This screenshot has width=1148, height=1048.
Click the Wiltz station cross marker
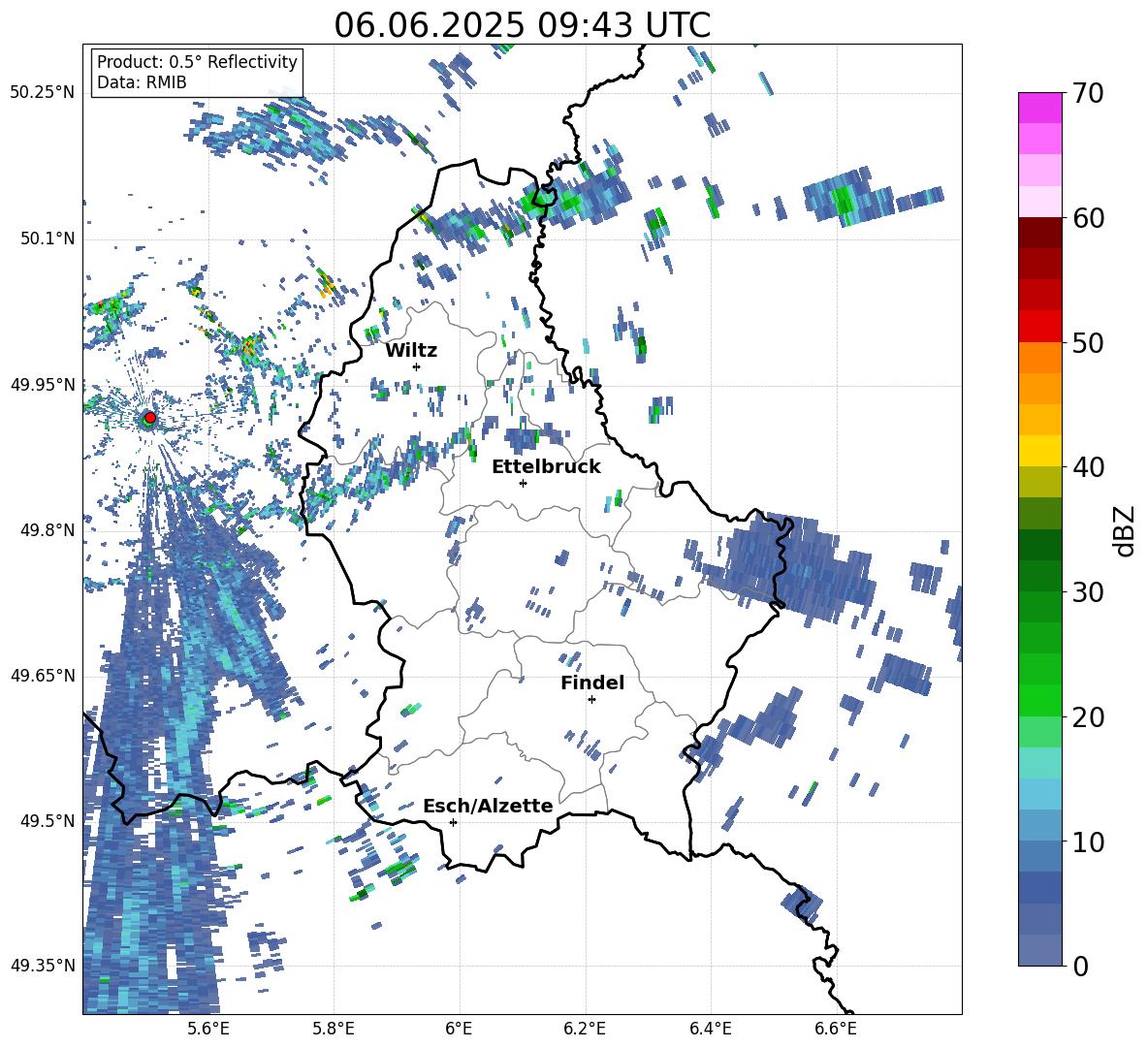[417, 366]
